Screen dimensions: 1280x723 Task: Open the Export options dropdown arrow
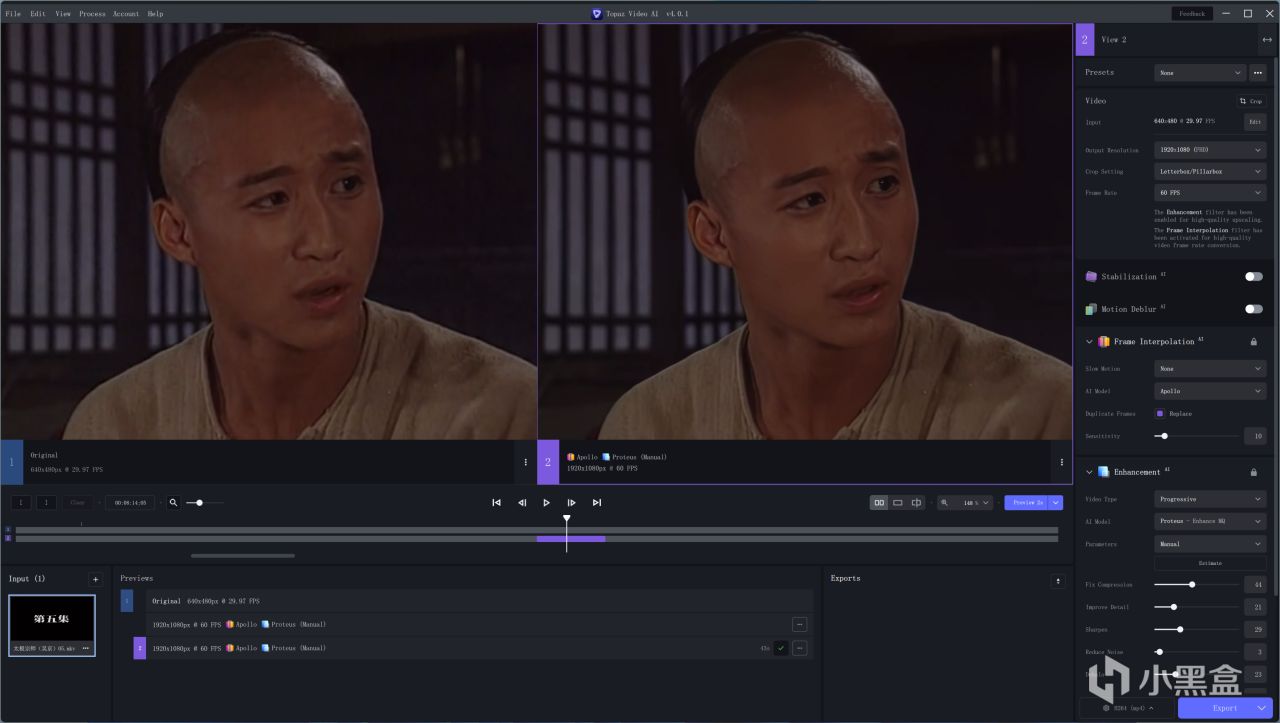tap(1262, 708)
